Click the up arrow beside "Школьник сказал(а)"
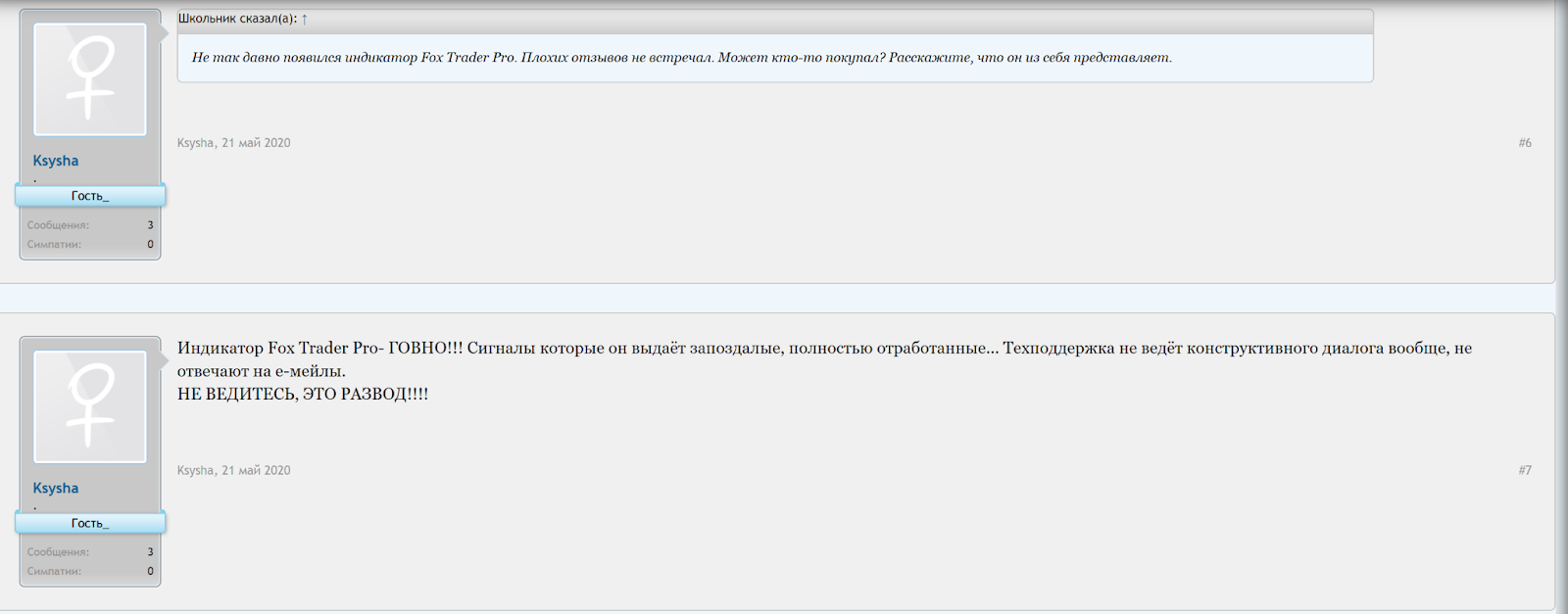1568x614 pixels. [305, 19]
